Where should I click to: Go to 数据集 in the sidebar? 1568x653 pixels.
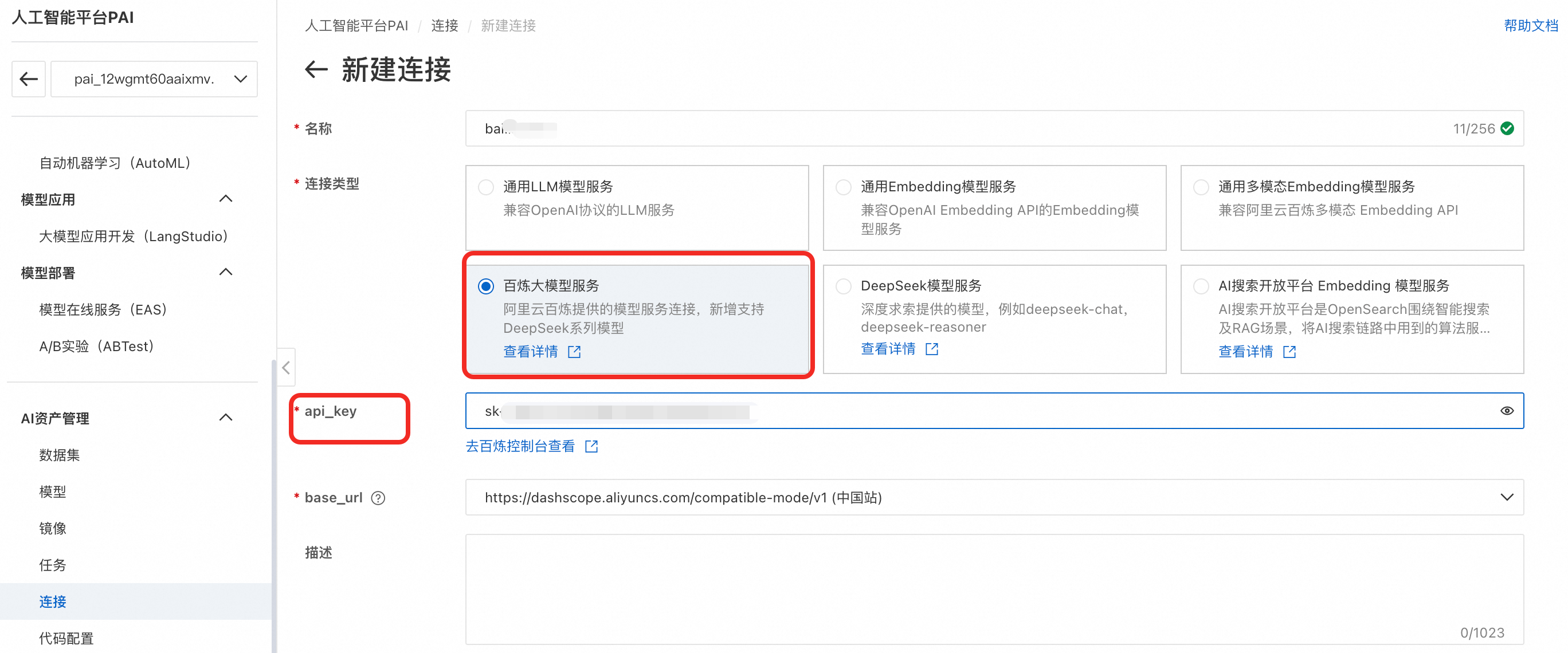tap(59, 455)
